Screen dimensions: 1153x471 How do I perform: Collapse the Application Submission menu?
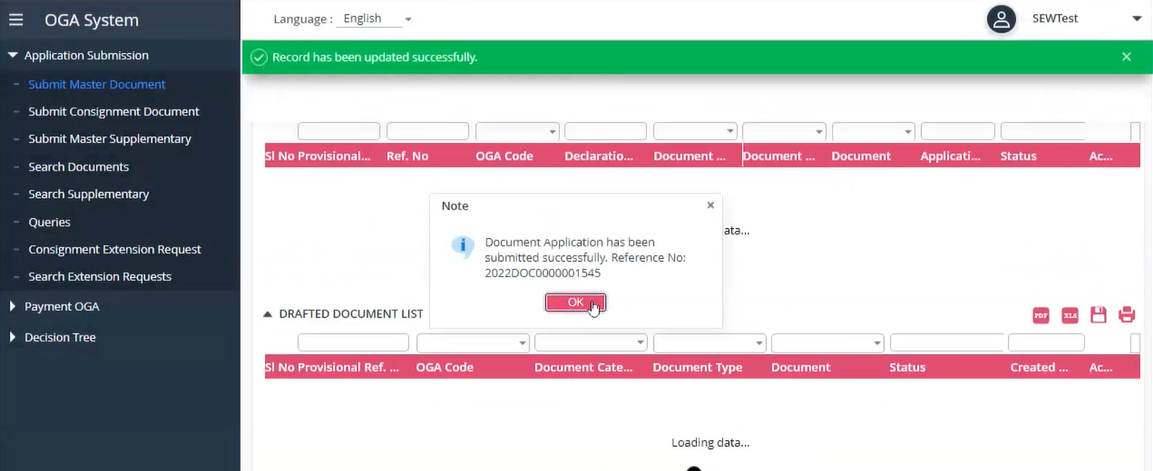tap(13, 56)
